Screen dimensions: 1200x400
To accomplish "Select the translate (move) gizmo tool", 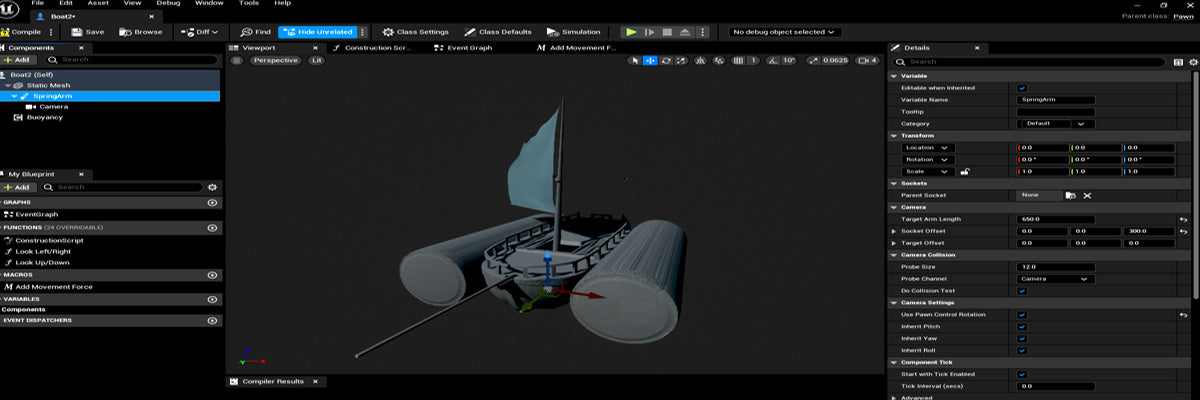I will click(x=650, y=61).
